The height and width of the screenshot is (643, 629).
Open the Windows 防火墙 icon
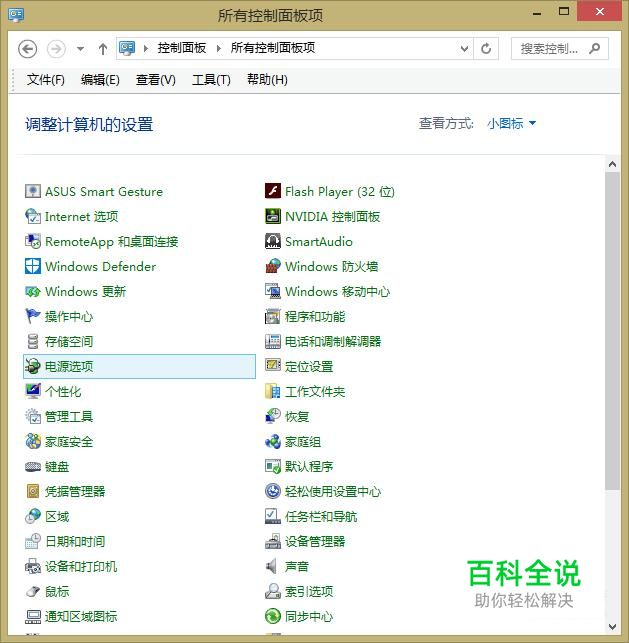point(273,266)
